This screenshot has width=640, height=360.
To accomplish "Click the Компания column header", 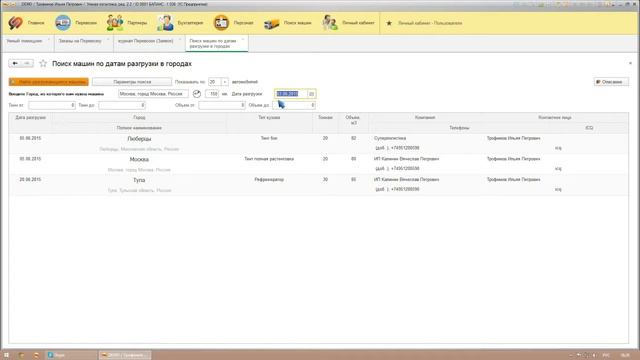I will pyautogui.click(x=425, y=118).
